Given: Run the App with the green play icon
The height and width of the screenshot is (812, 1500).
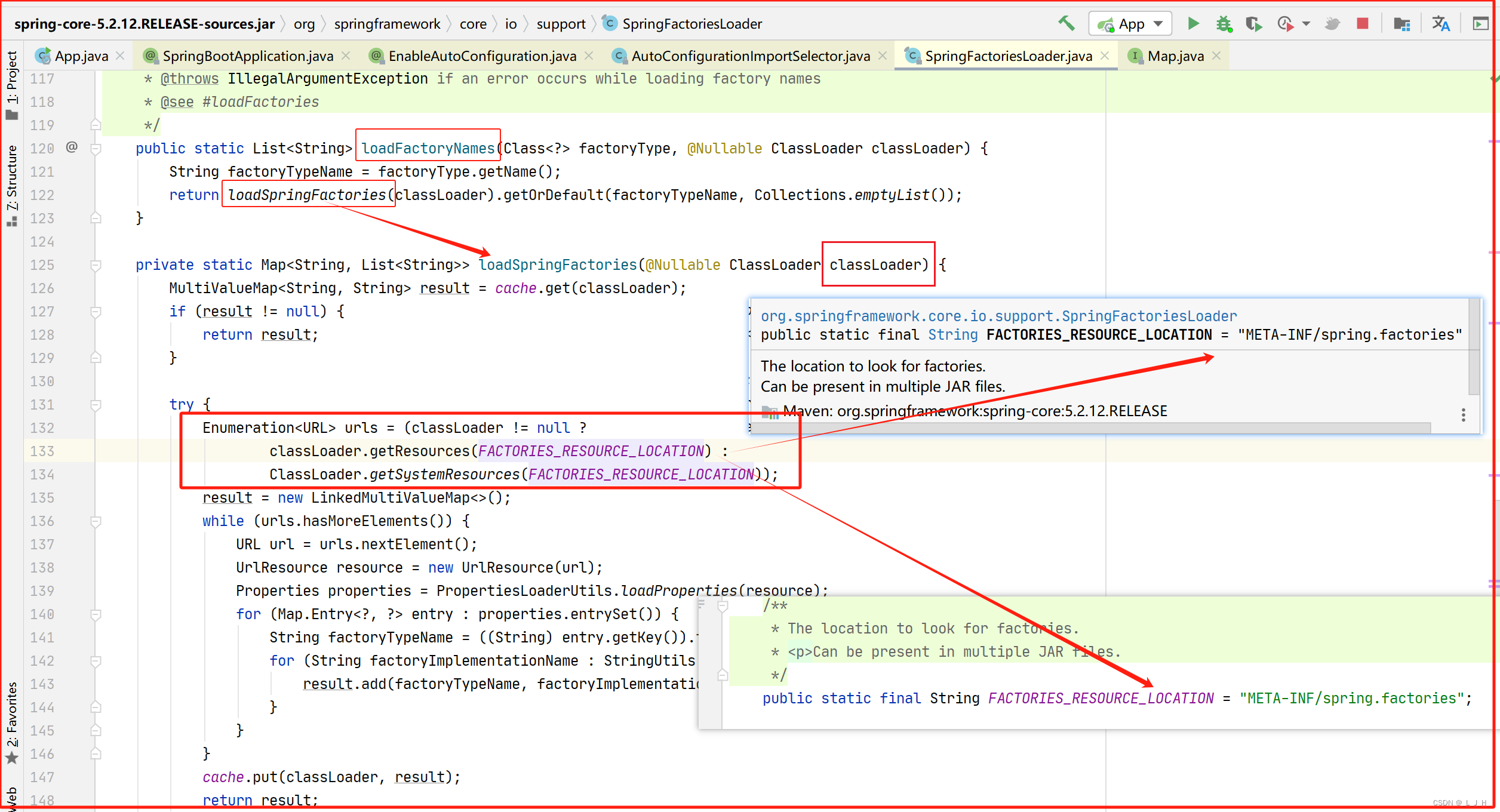Looking at the screenshot, I should click(x=1193, y=23).
